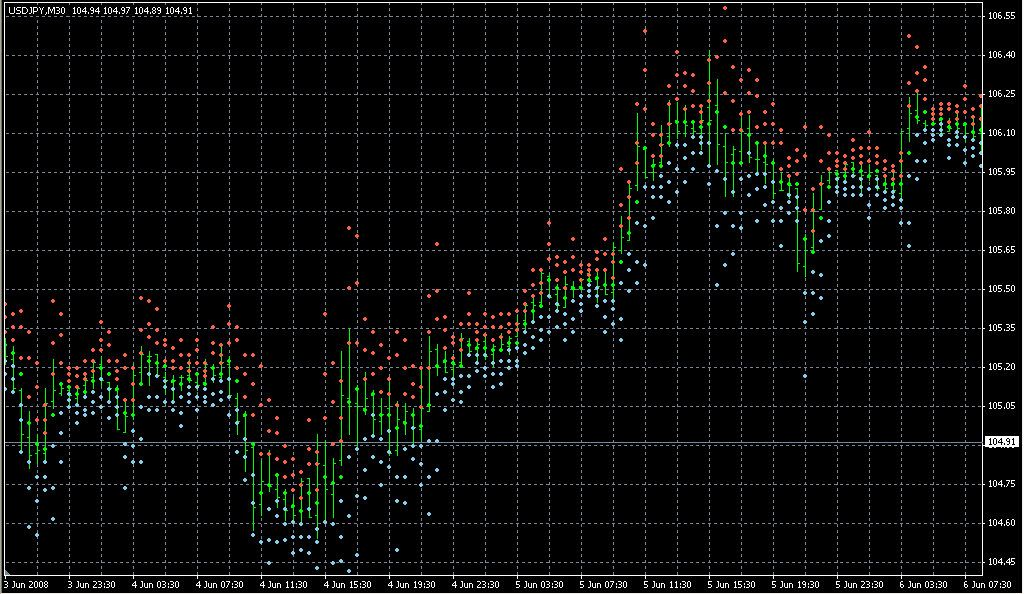This screenshot has width=1024, height=594.
Task: Click the 104.75 price axis label
Action: 1001,484
